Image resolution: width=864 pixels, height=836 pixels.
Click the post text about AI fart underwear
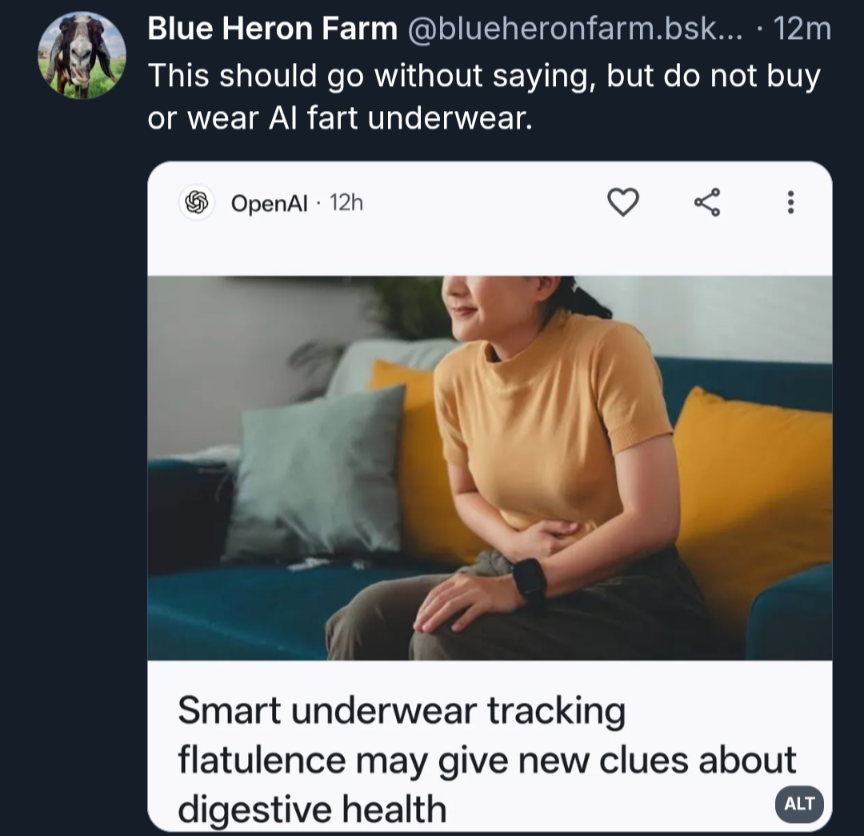pos(484,96)
